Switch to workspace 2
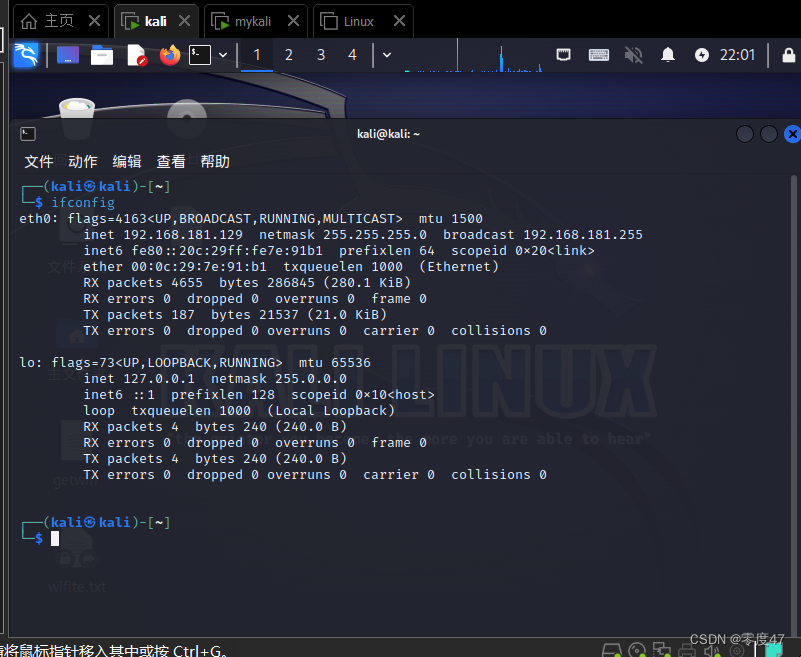Screen dimensions: 801x657 click(x=289, y=55)
